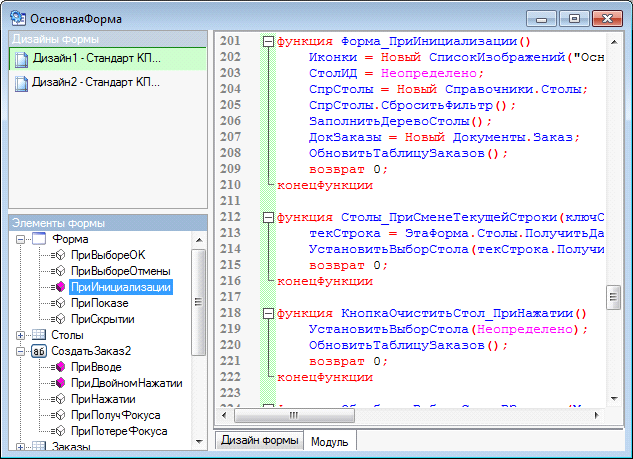Screen dimensions: 633x459
Task: Click the Дизайны формы panel header
Action: click(x=108, y=39)
